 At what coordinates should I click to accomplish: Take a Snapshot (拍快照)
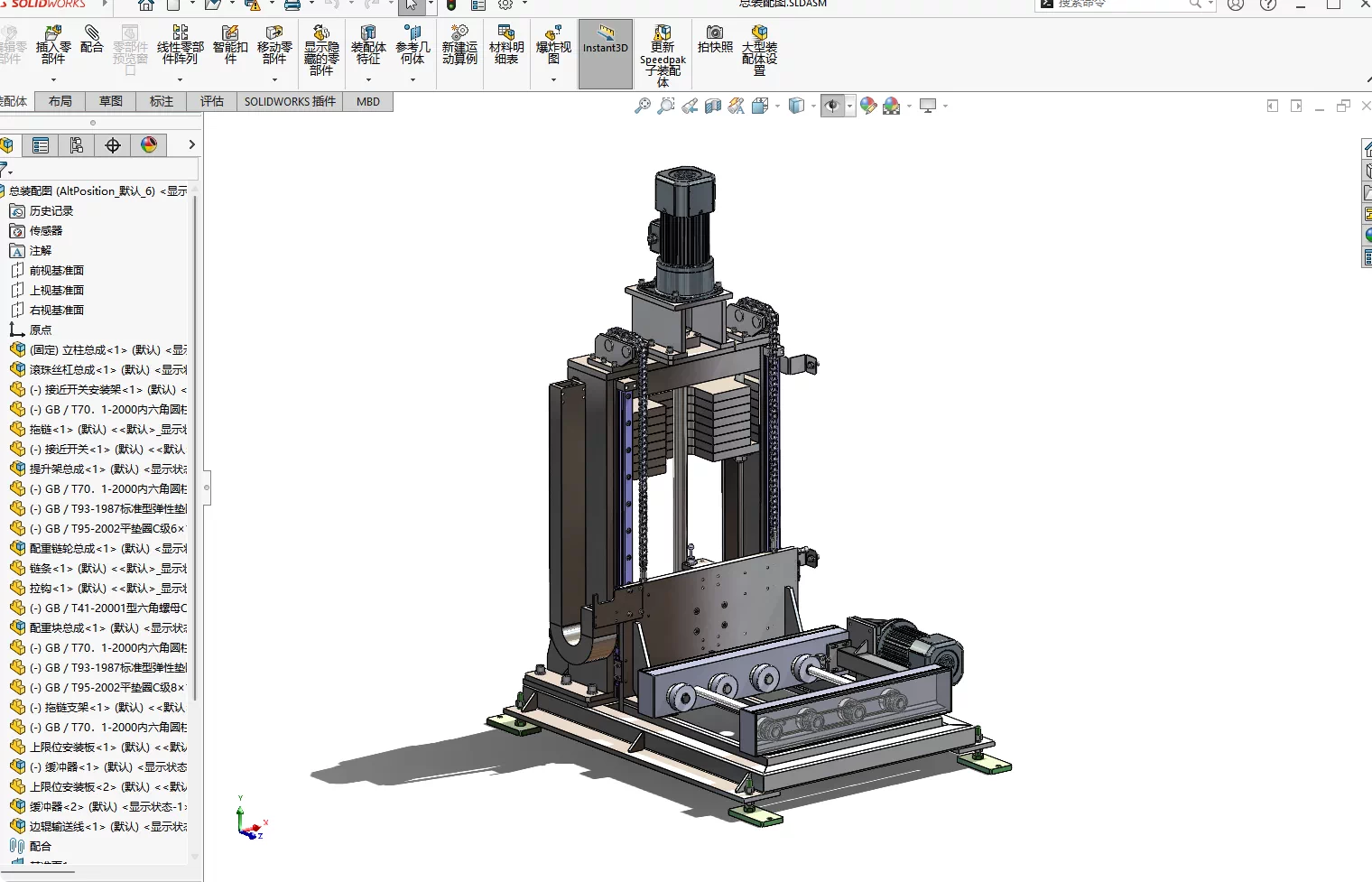[715, 40]
